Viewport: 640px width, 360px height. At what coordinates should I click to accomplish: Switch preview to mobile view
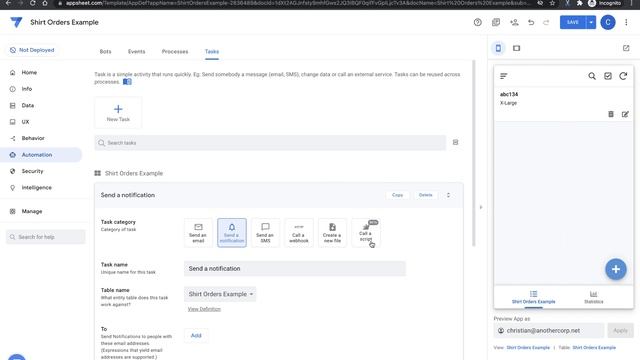click(498, 48)
